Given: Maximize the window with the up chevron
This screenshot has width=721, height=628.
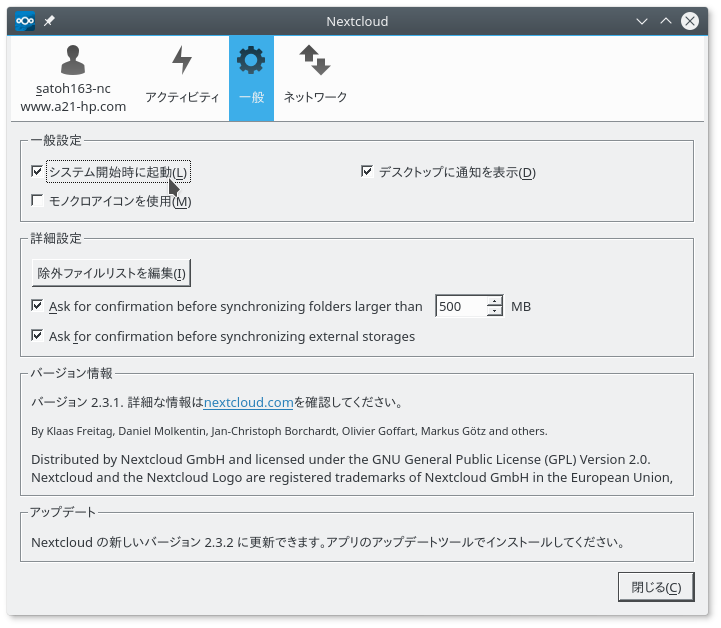Looking at the screenshot, I should (x=666, y=21).
